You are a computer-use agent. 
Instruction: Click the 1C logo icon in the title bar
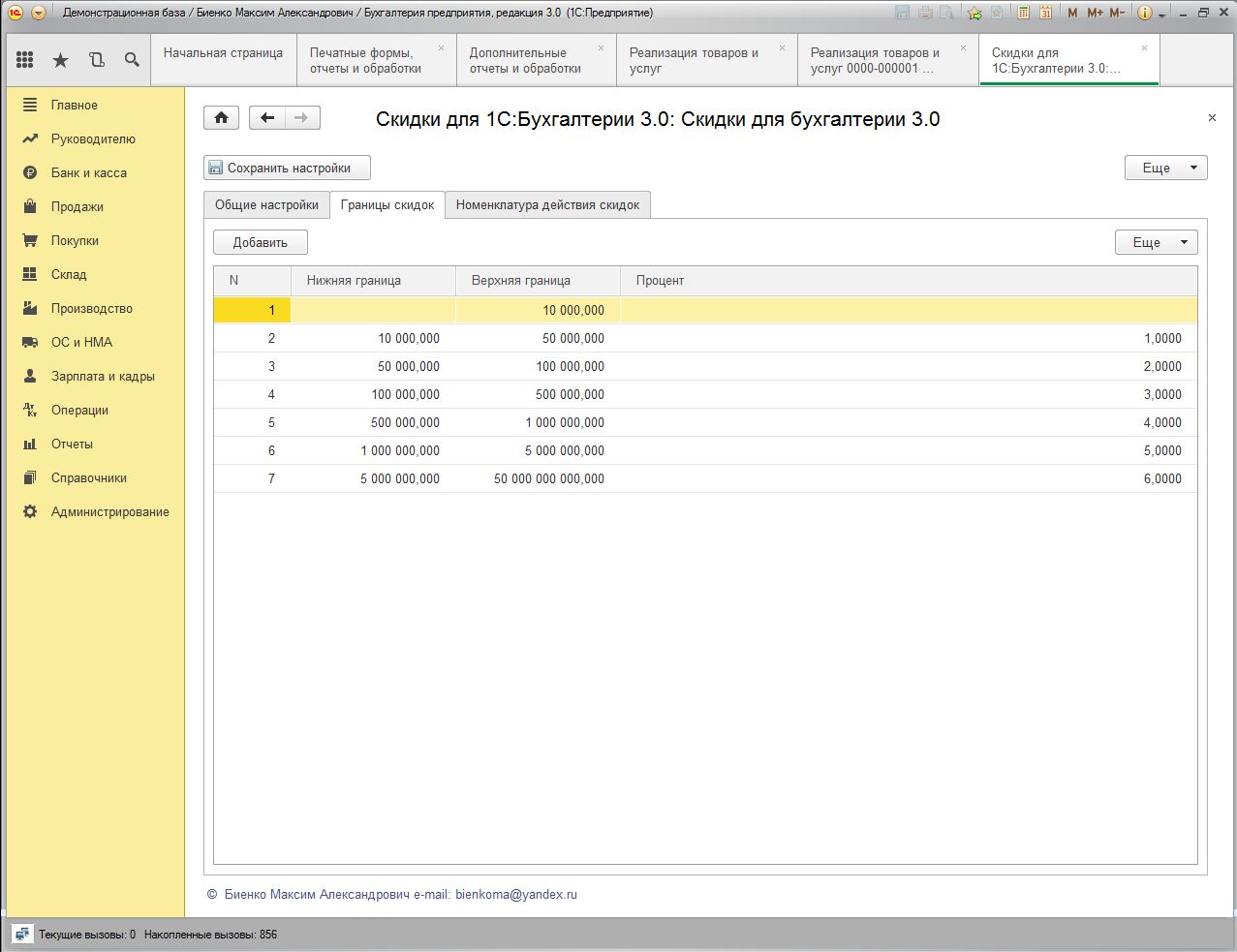tap(15, 13)
